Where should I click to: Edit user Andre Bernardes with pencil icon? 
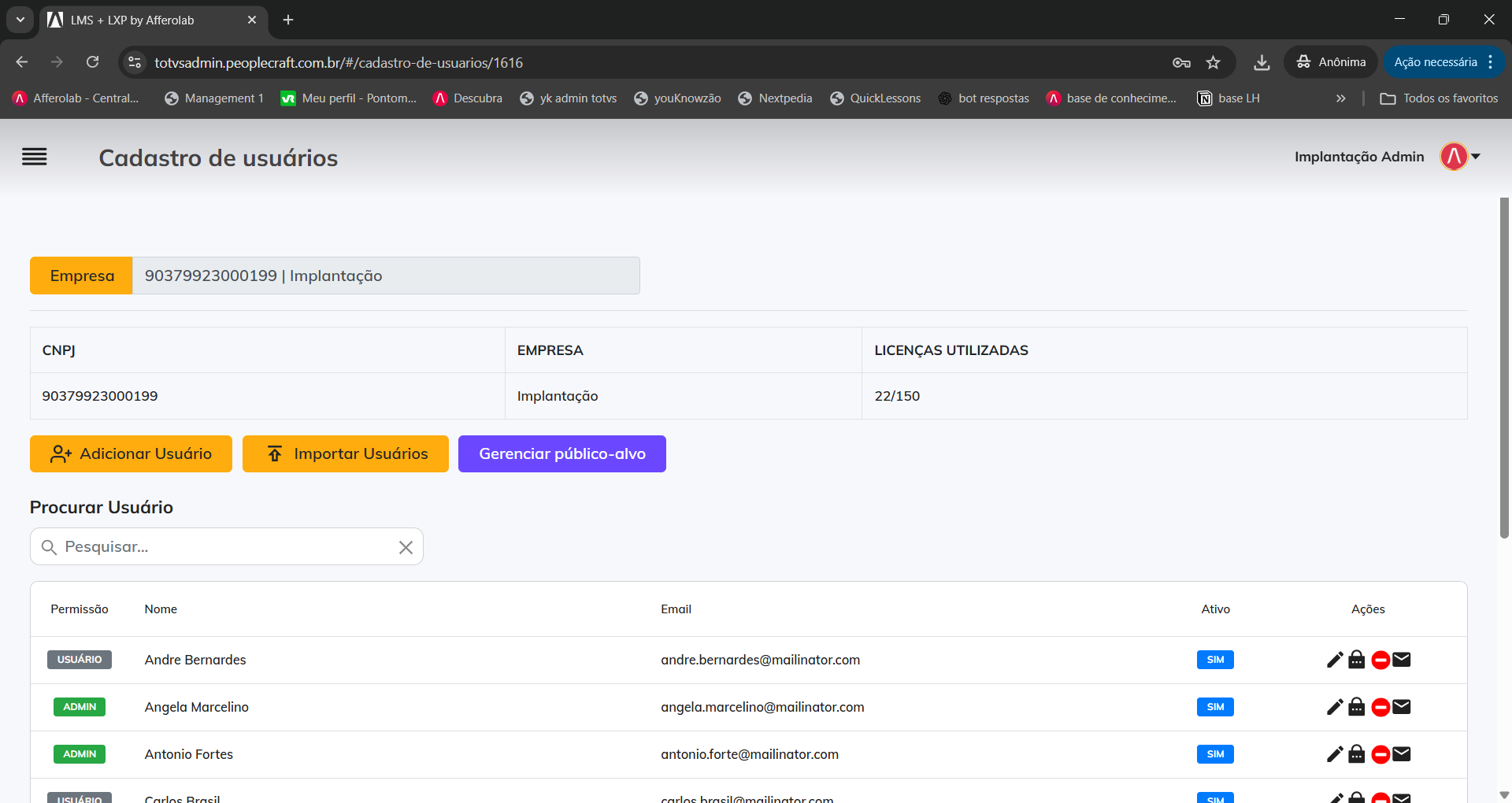(1335, 660)
